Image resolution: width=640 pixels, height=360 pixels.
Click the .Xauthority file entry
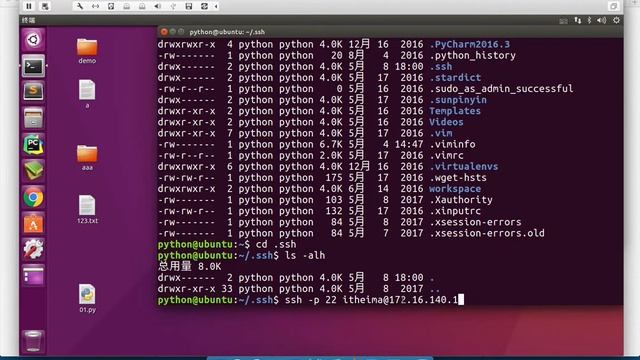[461, 200]
